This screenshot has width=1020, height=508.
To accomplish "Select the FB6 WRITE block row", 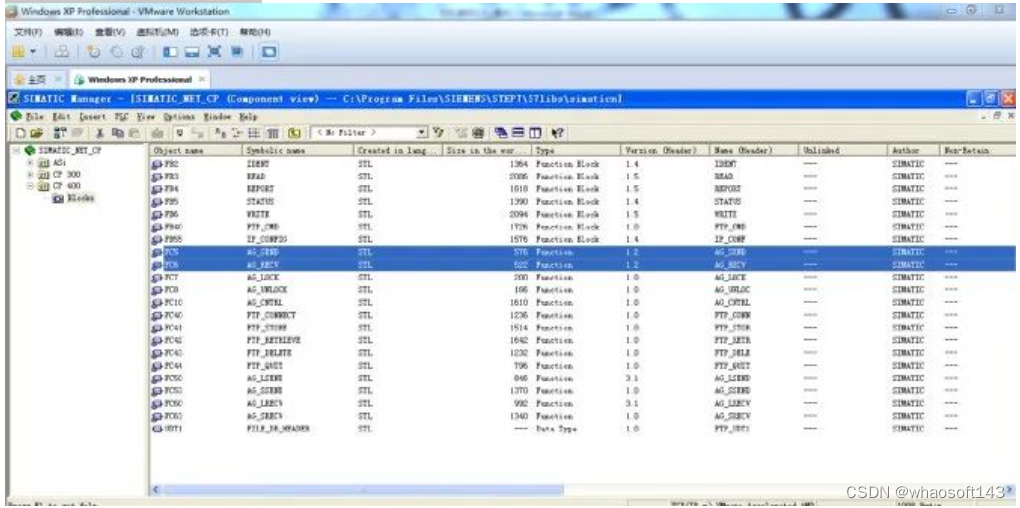I will (x=582, y=214).
